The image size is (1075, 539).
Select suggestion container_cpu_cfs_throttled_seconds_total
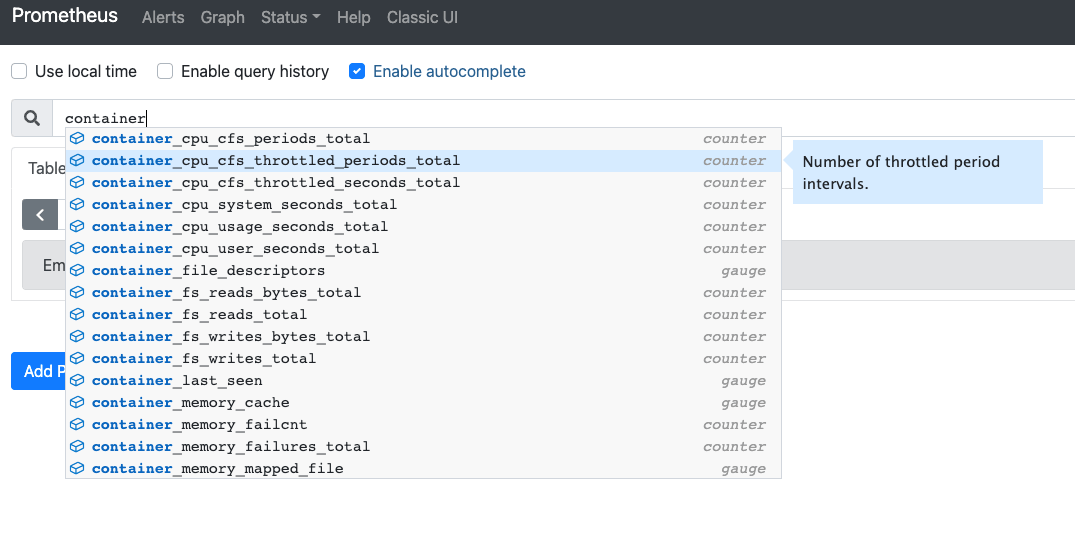click(423, 182)
